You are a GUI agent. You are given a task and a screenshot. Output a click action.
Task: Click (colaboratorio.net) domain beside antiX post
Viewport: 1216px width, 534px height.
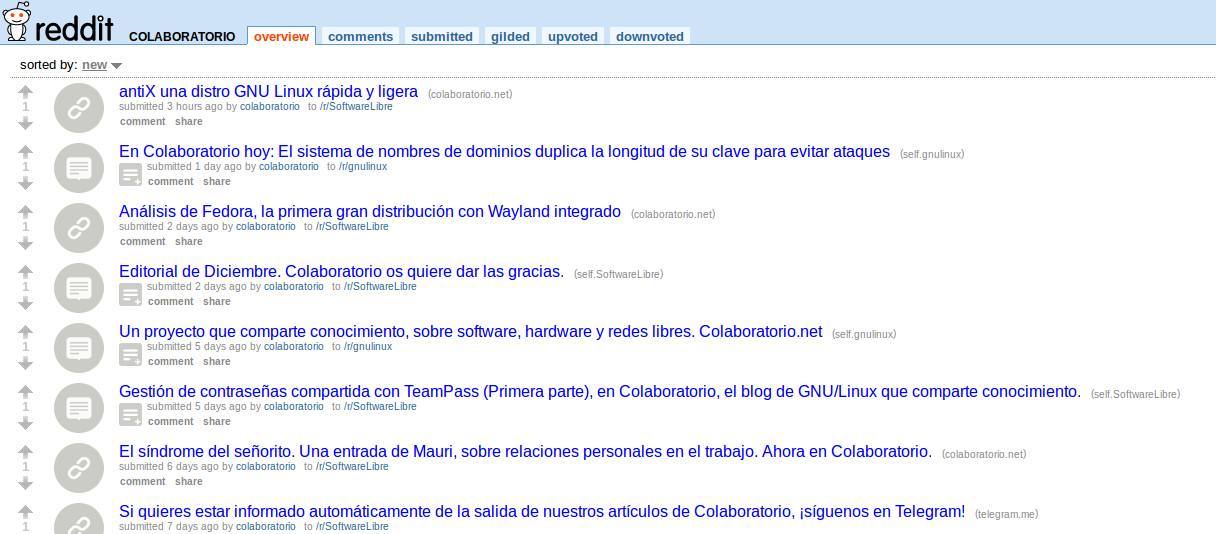[470, 94]
